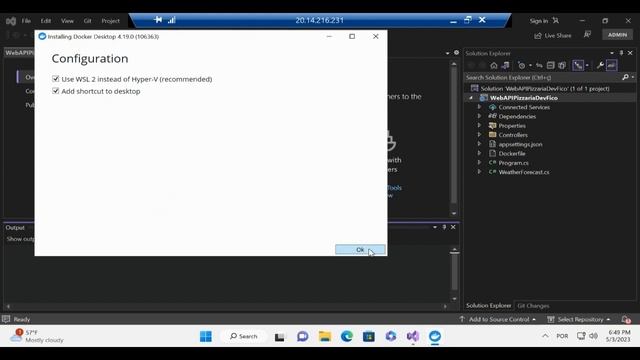Toggle Preview Selected Items button
Image resolution: width=640 pixels, height=360 pixels.
611,65
